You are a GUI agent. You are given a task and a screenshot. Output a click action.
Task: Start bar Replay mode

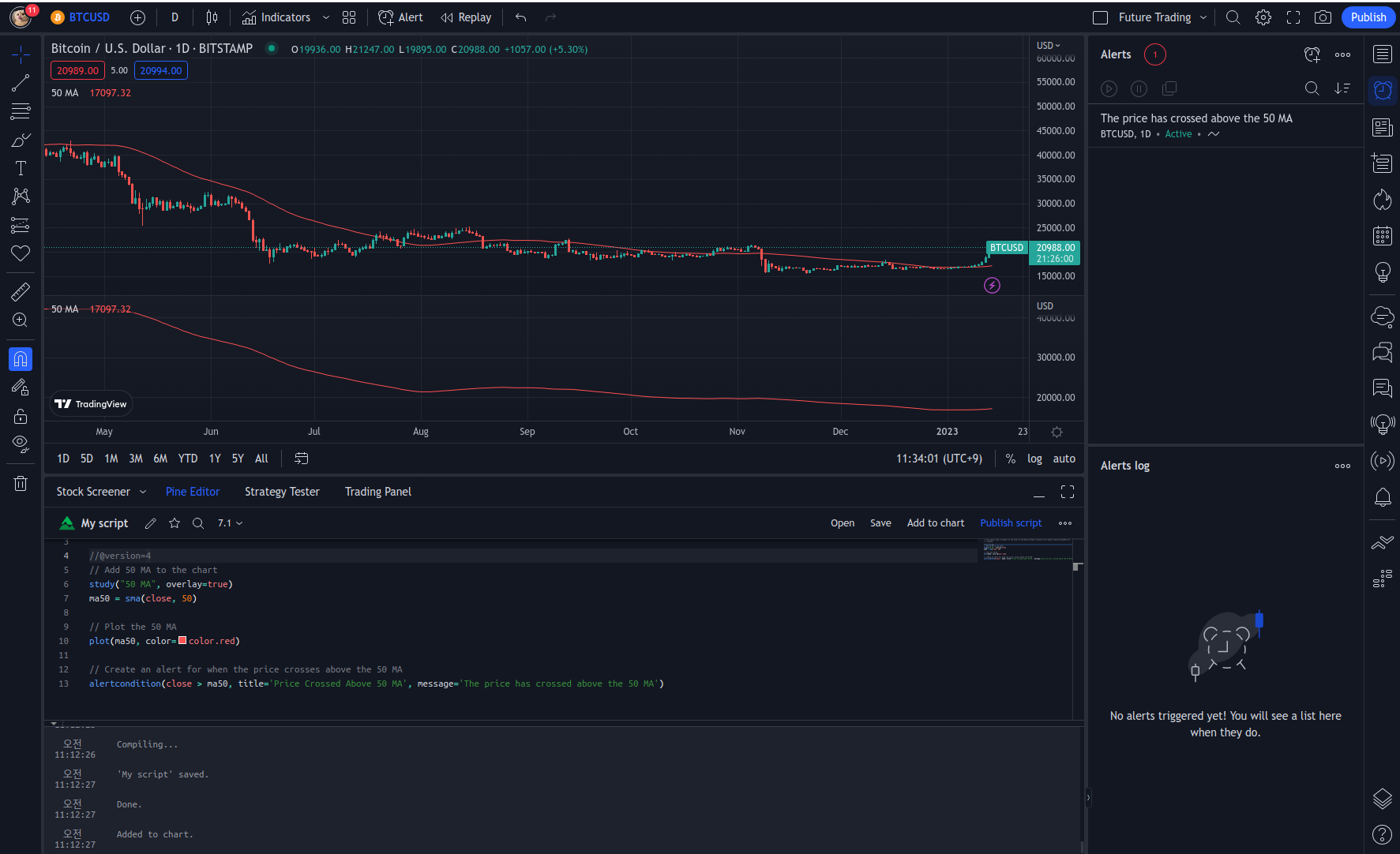click(x=466, y=17)
